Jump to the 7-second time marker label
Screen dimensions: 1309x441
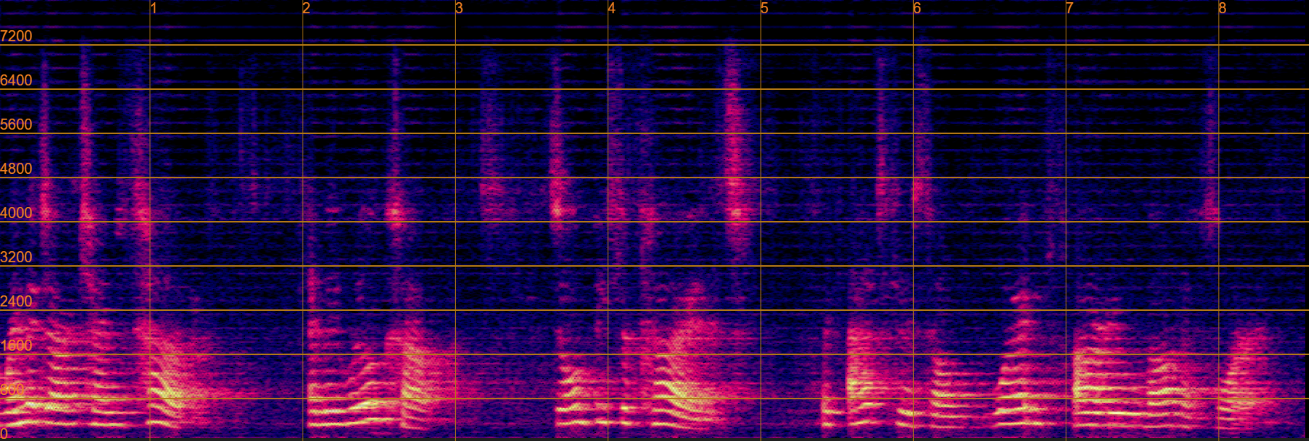(x=1070, y=9)
